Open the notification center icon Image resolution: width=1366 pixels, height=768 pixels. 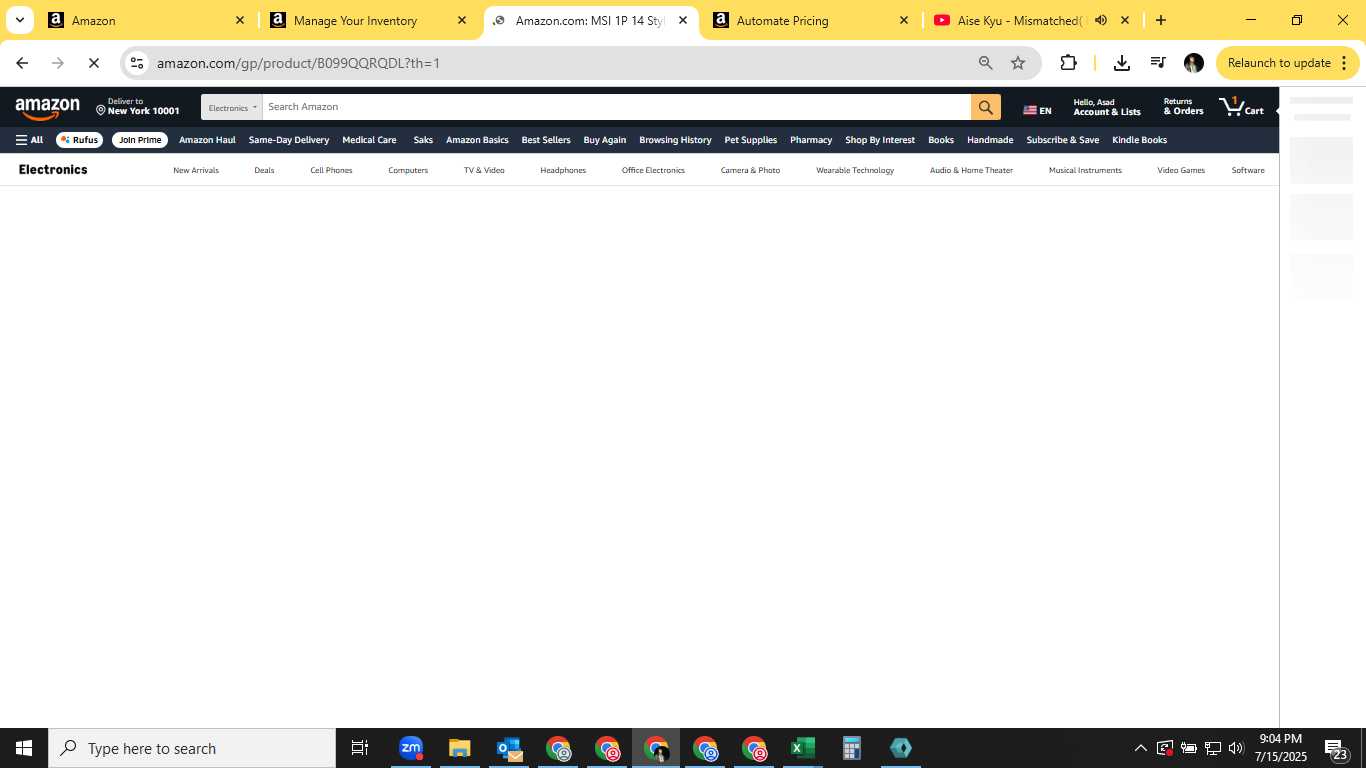[x=1337, y=748]
